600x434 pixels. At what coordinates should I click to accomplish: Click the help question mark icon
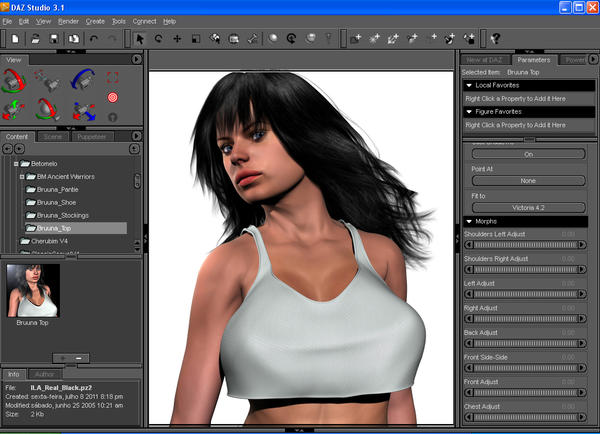pyautogui.click(x=495, y=39)
